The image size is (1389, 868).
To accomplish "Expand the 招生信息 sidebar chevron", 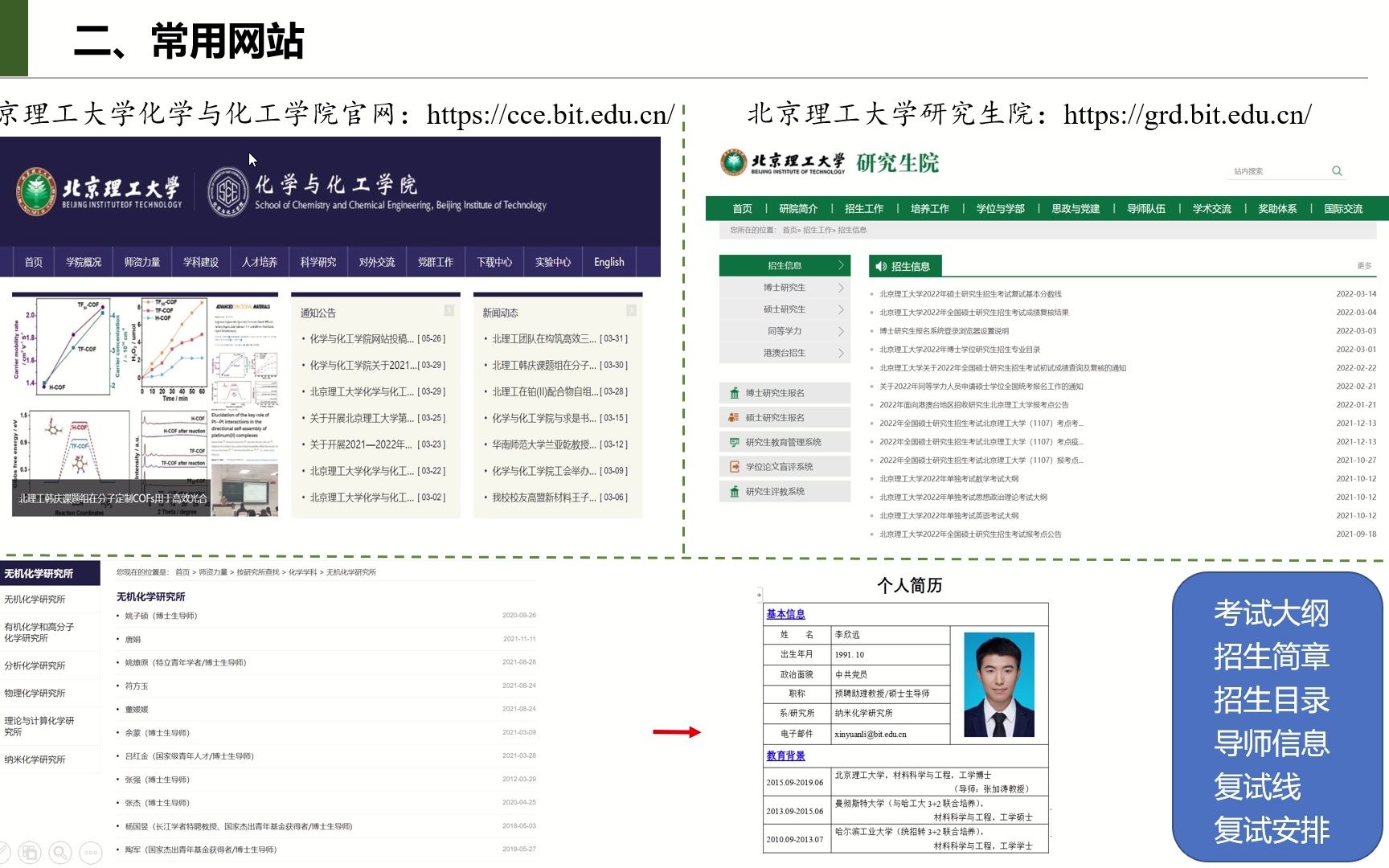I will click(x=842, y=265).
